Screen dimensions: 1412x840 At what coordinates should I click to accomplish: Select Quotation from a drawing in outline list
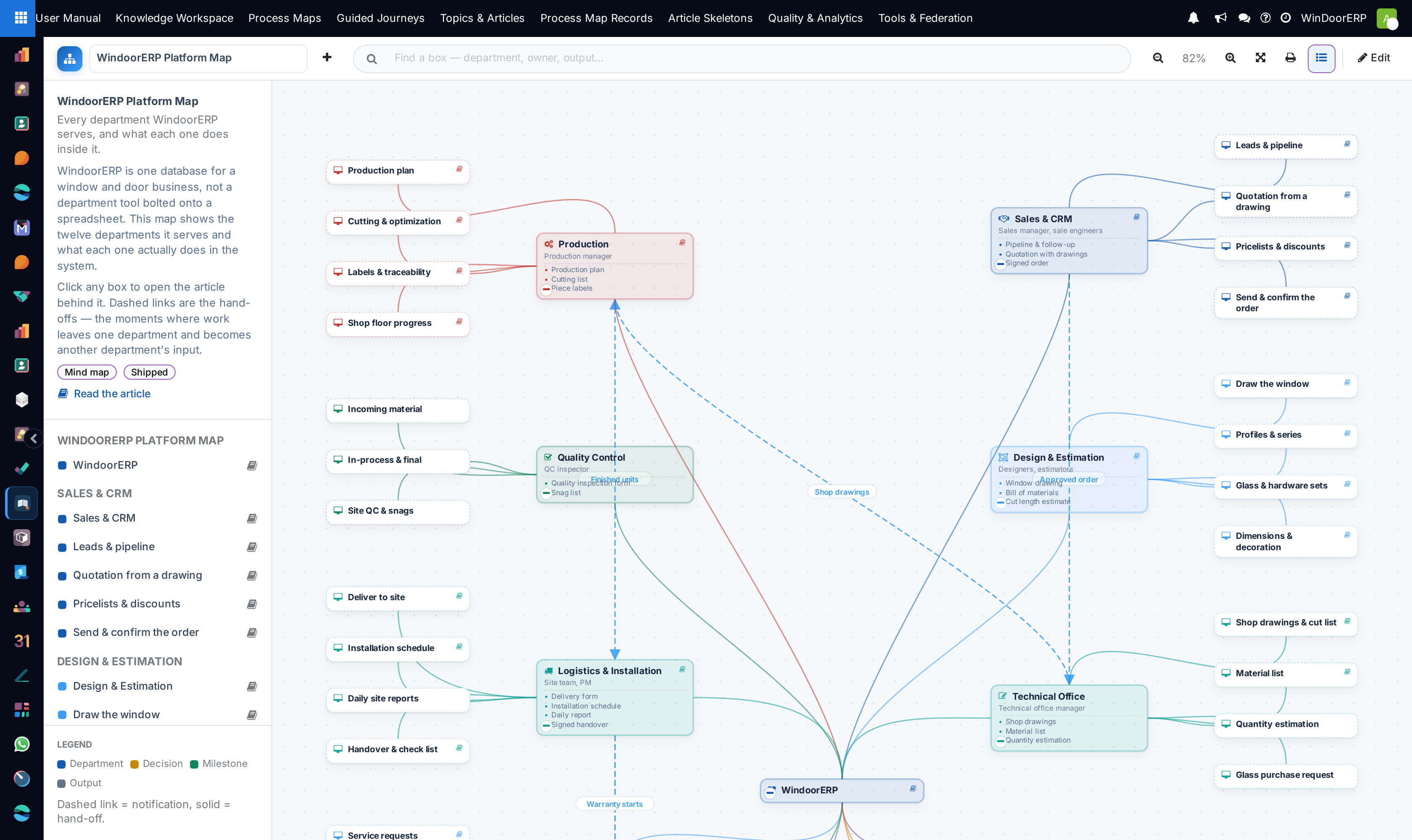click(x=158, y=576)
